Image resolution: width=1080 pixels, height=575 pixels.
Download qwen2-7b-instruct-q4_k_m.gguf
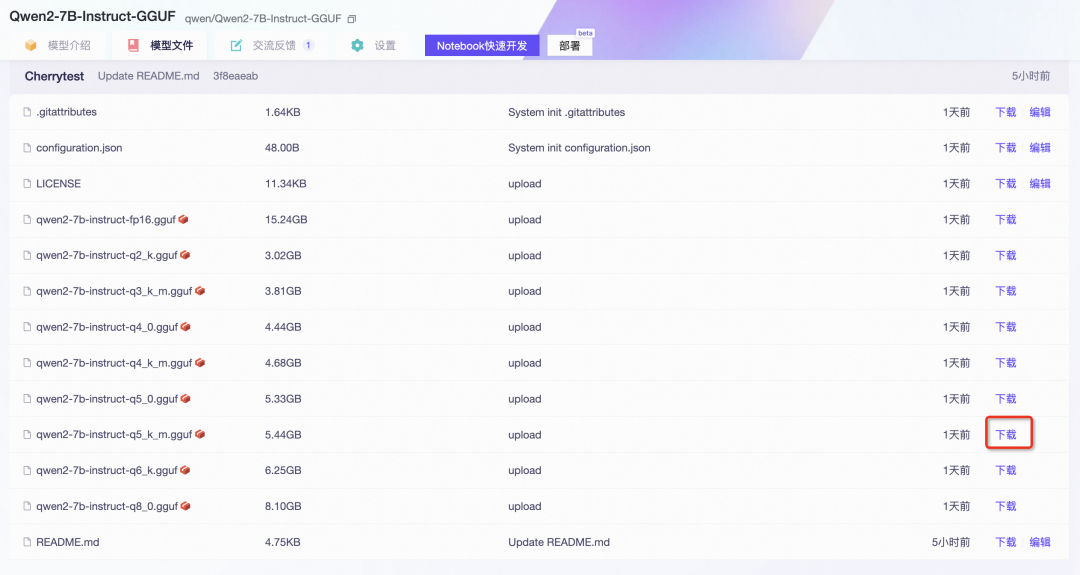pyautogui.click(x=1006, y=363)
